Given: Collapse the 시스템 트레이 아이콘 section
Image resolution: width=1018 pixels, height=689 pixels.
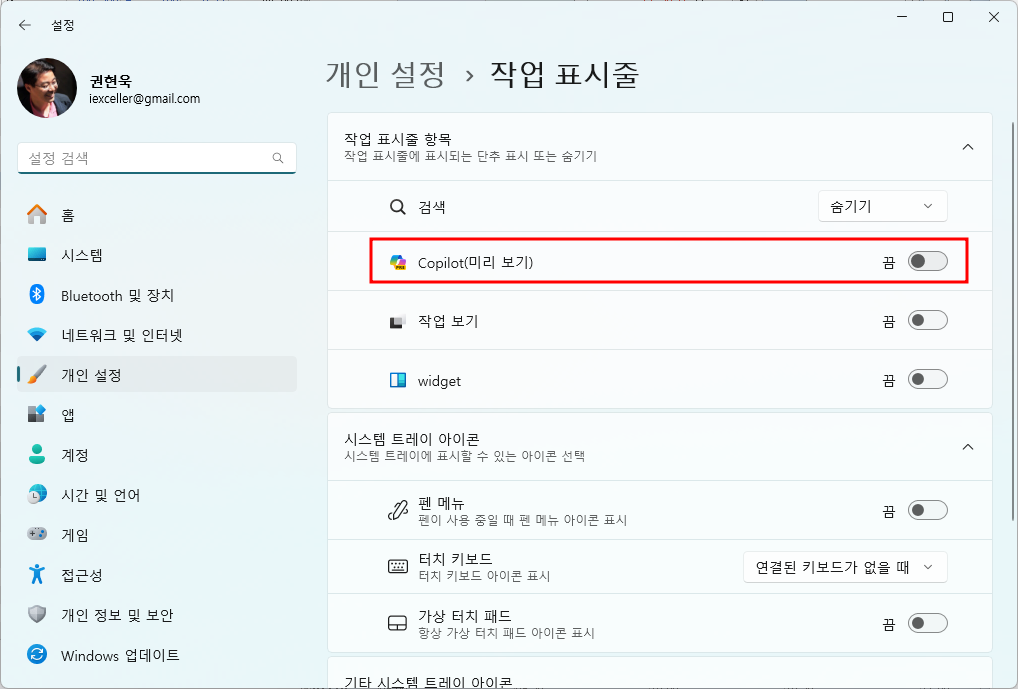Looking at the screenshot, I should [967, 447].
